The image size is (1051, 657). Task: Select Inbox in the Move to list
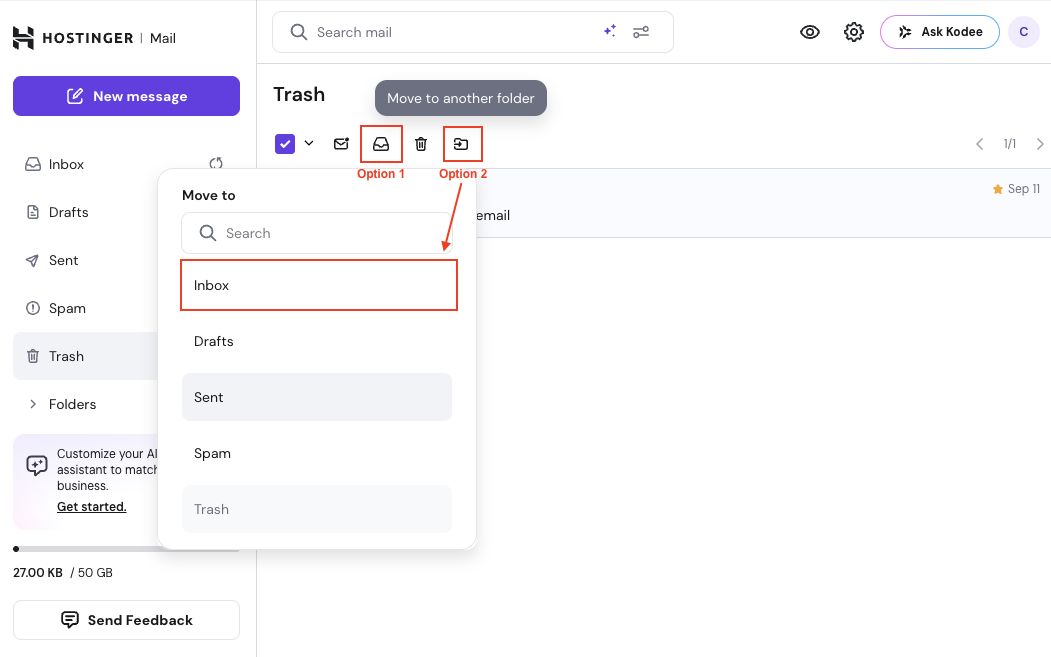318,285
